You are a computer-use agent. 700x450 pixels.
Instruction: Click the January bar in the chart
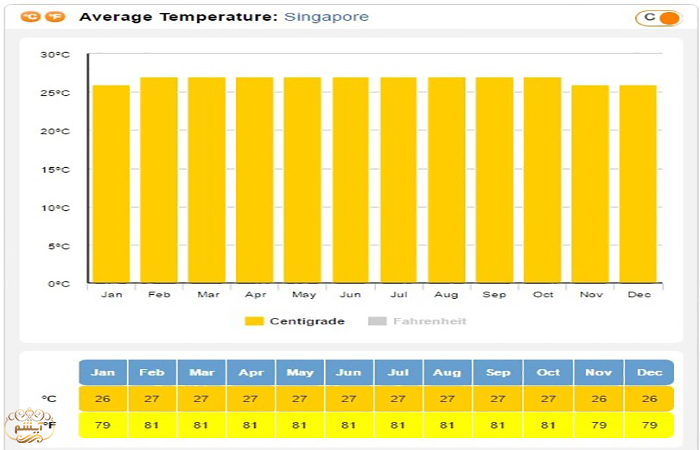pos(111,184)
